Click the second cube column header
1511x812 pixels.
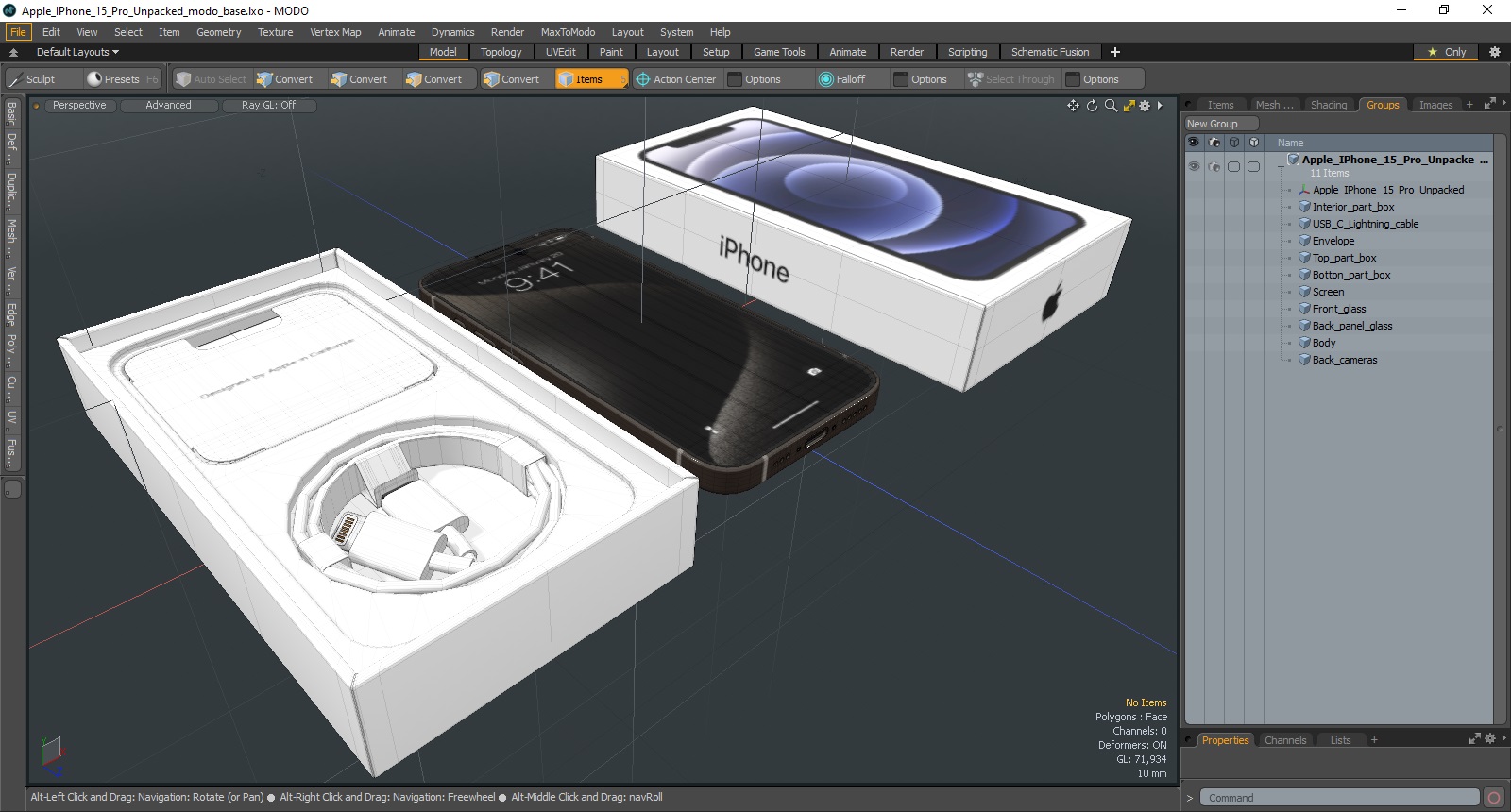coord(1254,143)
